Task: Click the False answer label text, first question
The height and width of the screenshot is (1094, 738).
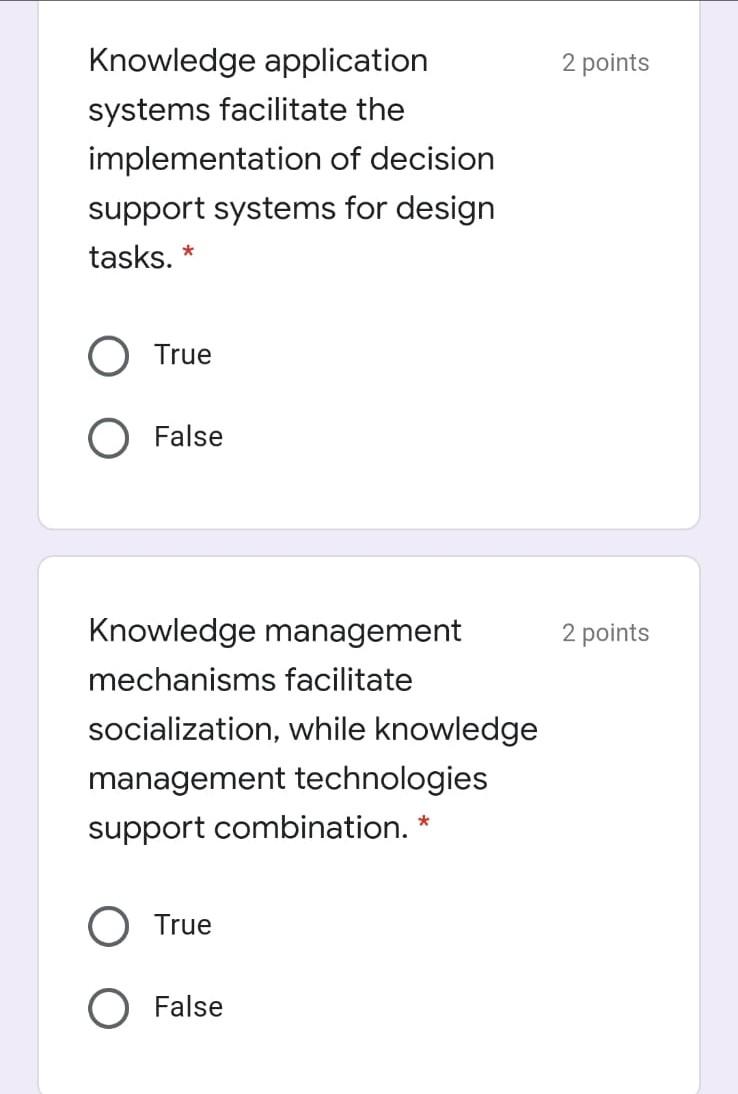Action: tap(188, 437)
